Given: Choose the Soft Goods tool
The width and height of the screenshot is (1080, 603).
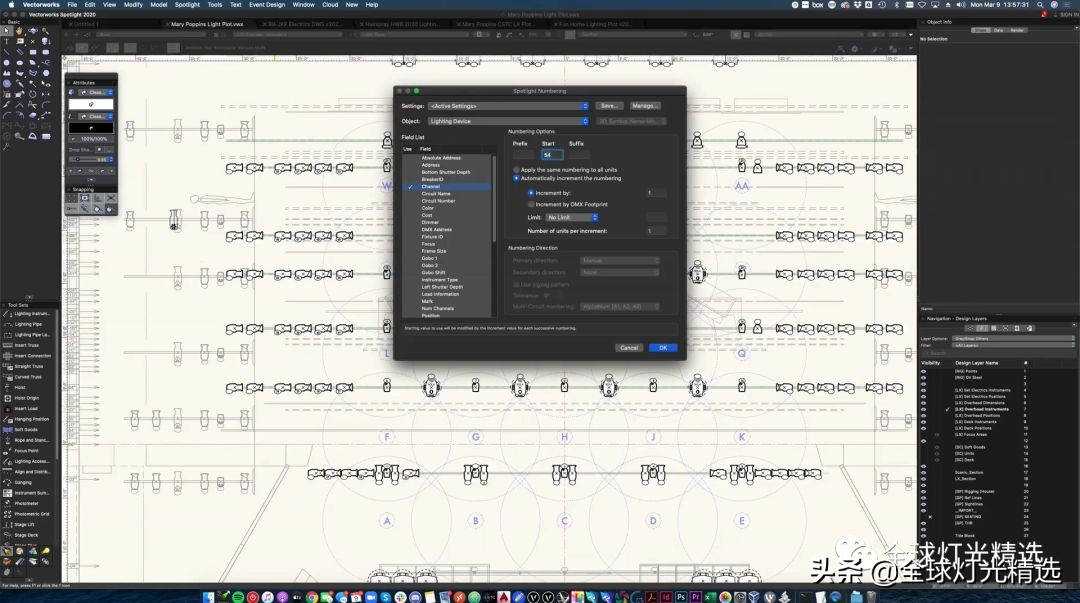Looking at the screenshot, I should tap(27, 429).
